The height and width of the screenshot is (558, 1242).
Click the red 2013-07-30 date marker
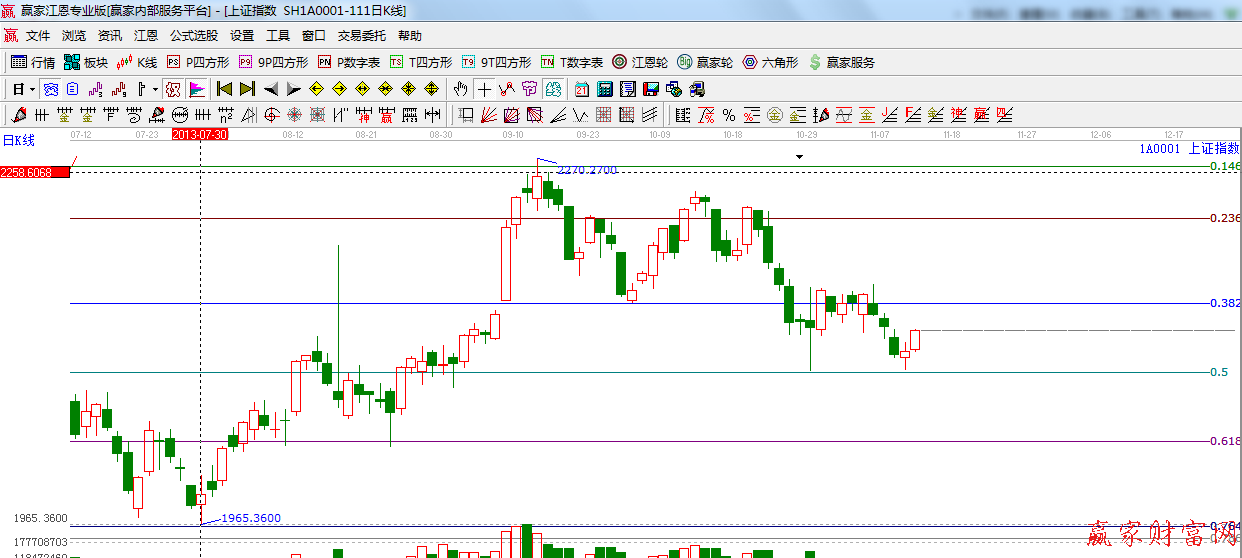point(200,134)
